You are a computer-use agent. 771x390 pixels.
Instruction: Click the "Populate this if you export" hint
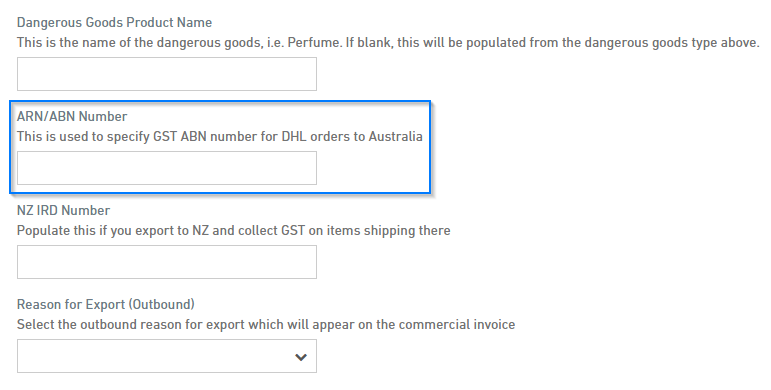pos(234,231)
